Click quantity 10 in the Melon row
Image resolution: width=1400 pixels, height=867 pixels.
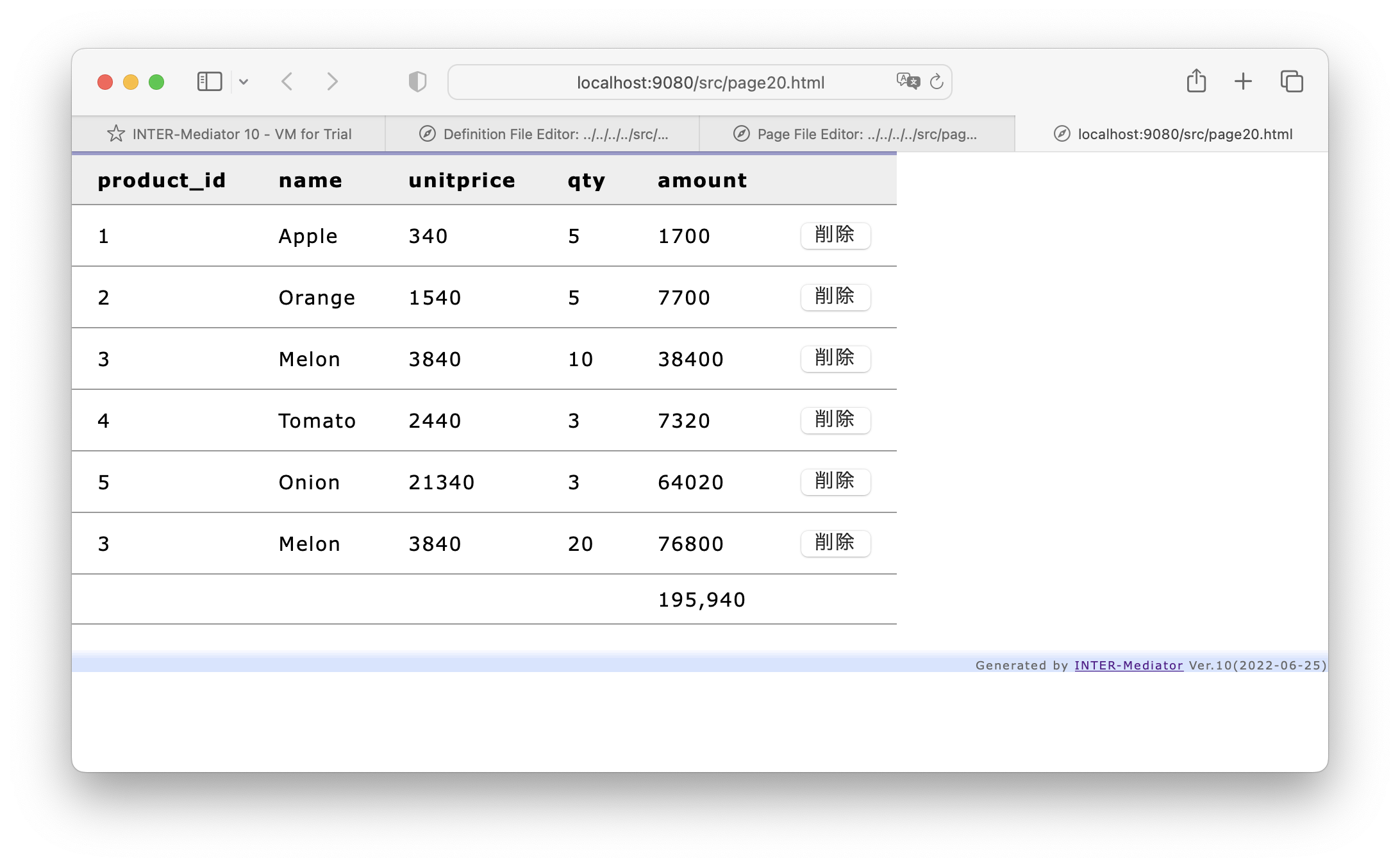[581, 360]
